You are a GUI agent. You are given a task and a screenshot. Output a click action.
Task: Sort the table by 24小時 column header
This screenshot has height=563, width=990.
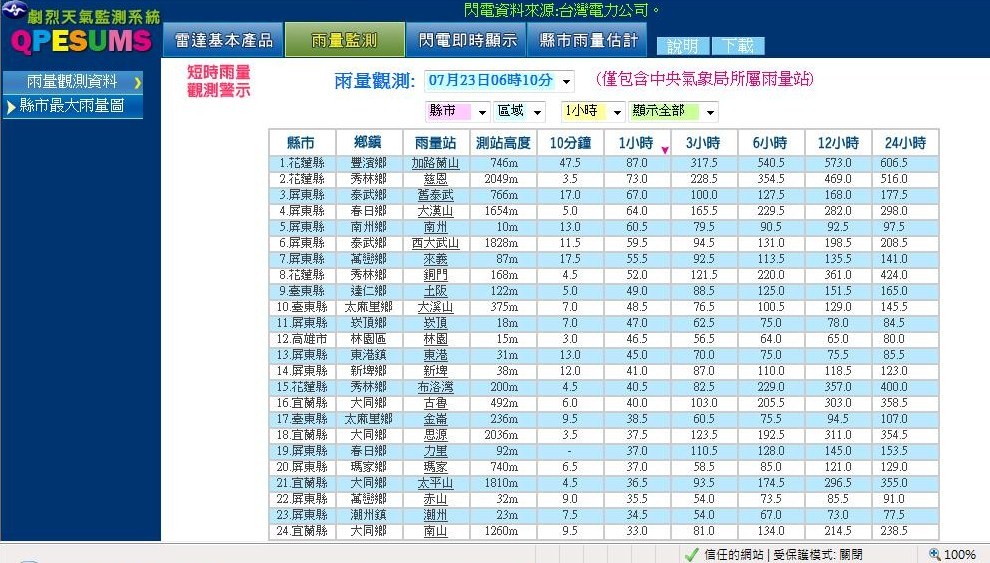pos(905,142)
